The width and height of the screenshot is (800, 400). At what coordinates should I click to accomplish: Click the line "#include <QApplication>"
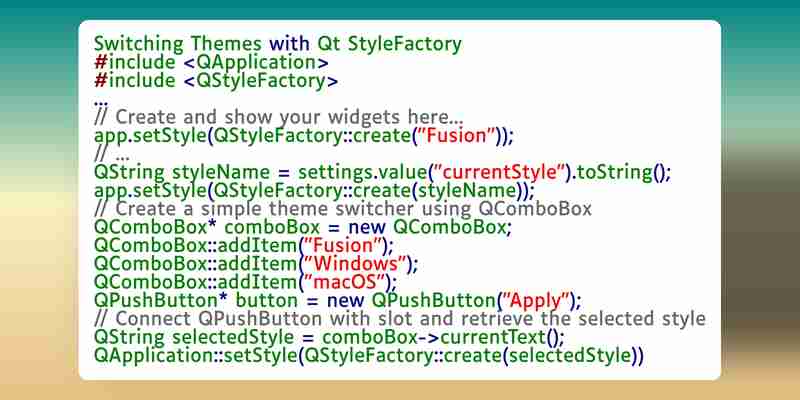pos(211,63)
